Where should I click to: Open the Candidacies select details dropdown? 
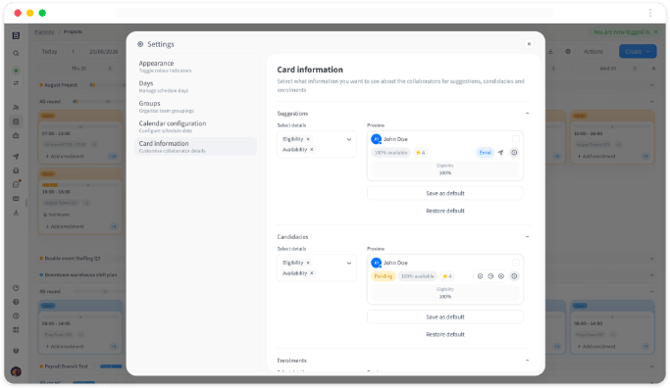tap(349, 263)
